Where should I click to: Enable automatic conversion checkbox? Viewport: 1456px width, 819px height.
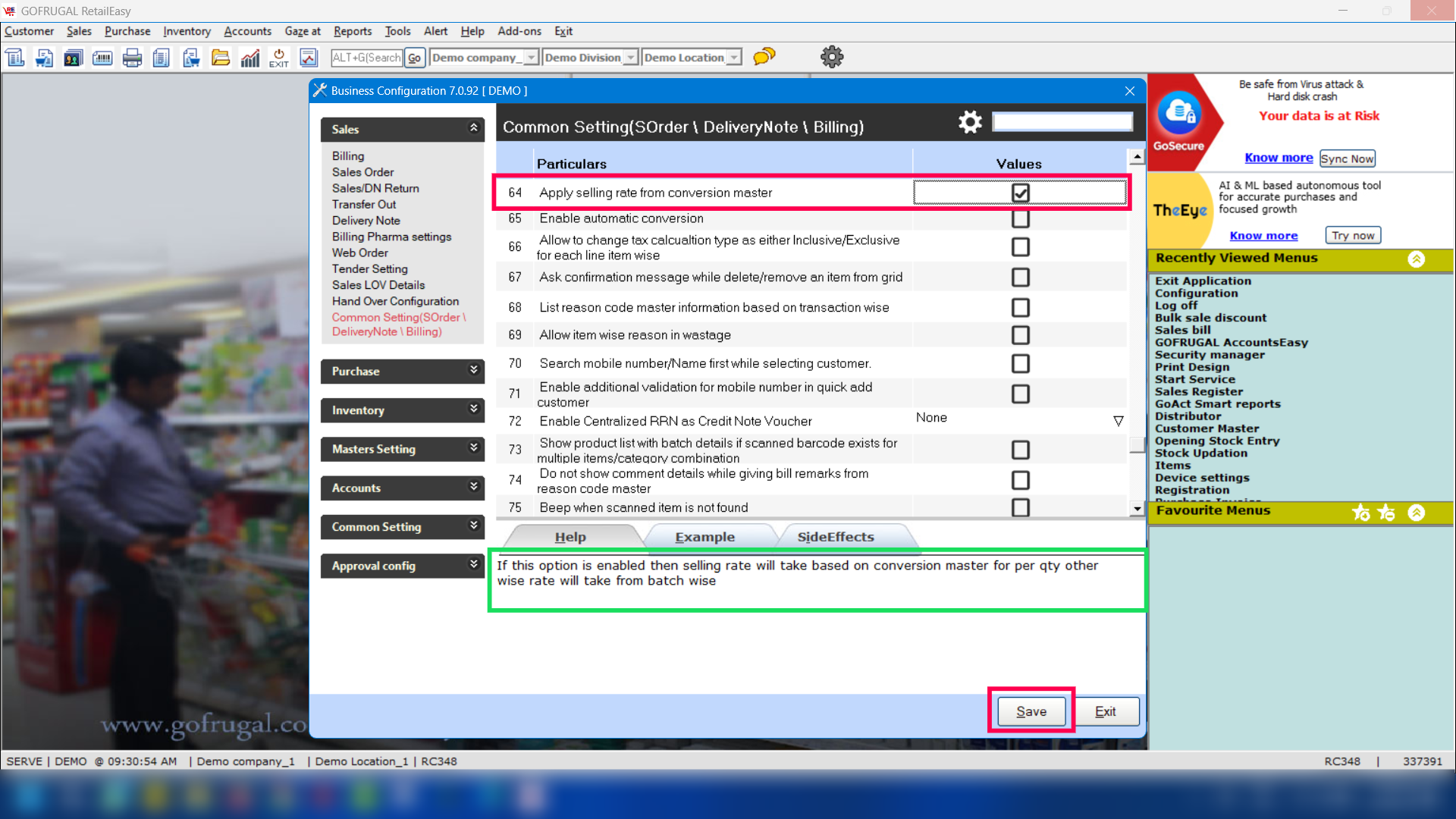(1020, 219)
